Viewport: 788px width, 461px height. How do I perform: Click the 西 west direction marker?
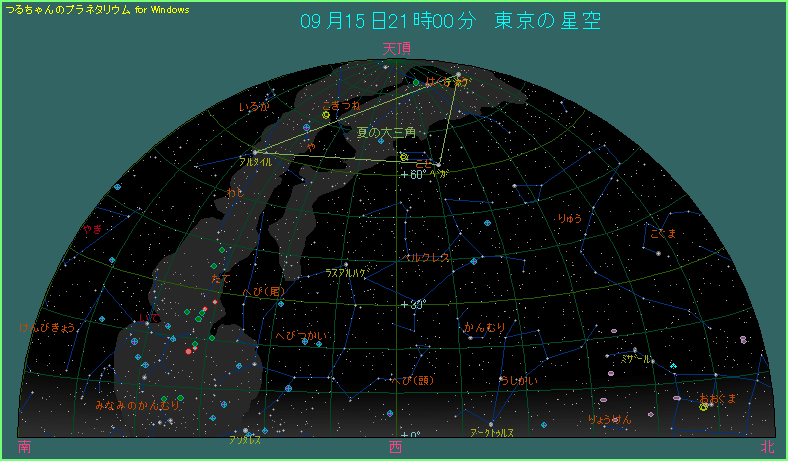396,447
